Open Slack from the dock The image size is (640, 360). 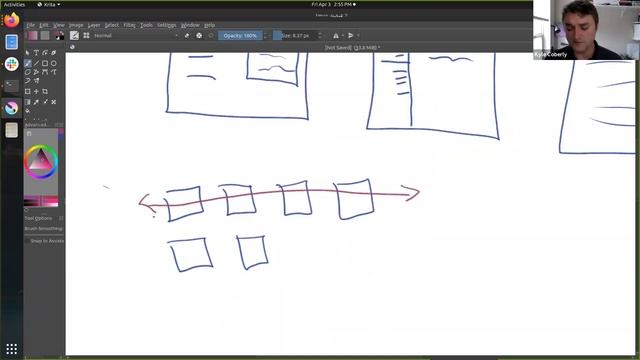[11, 64]
